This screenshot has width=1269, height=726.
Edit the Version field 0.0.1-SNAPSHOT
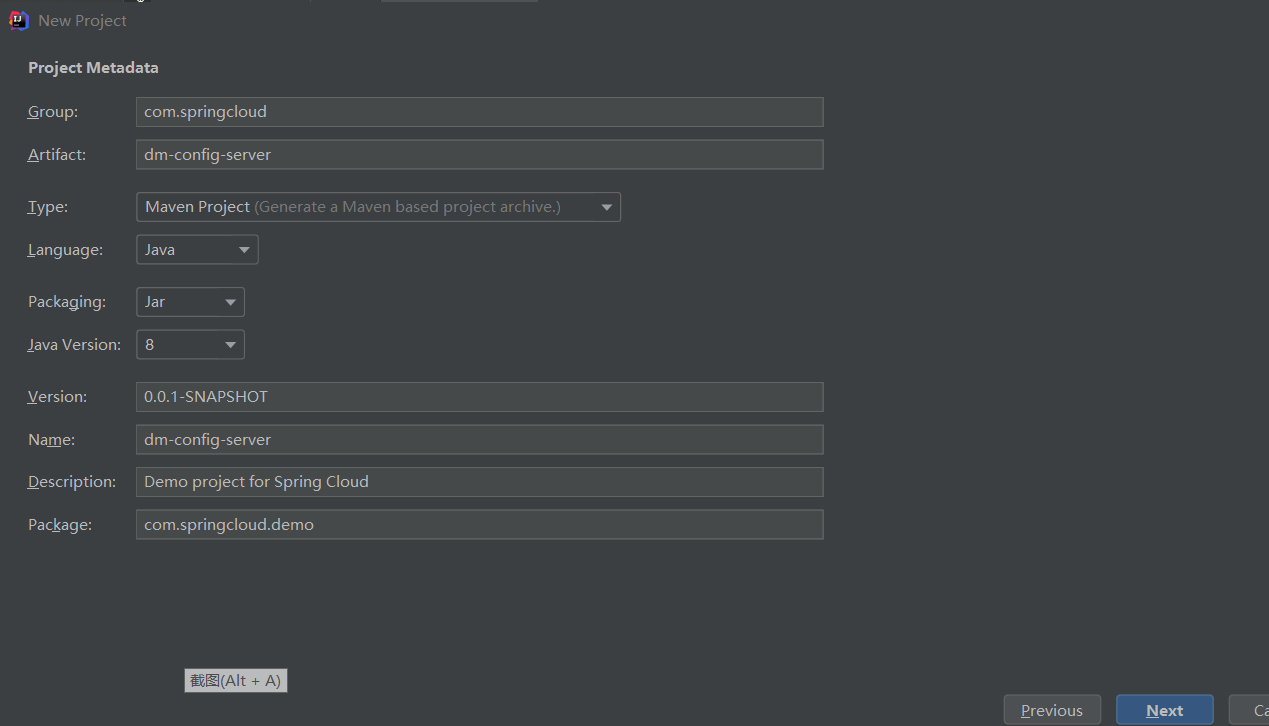click(x=479, y=397)
